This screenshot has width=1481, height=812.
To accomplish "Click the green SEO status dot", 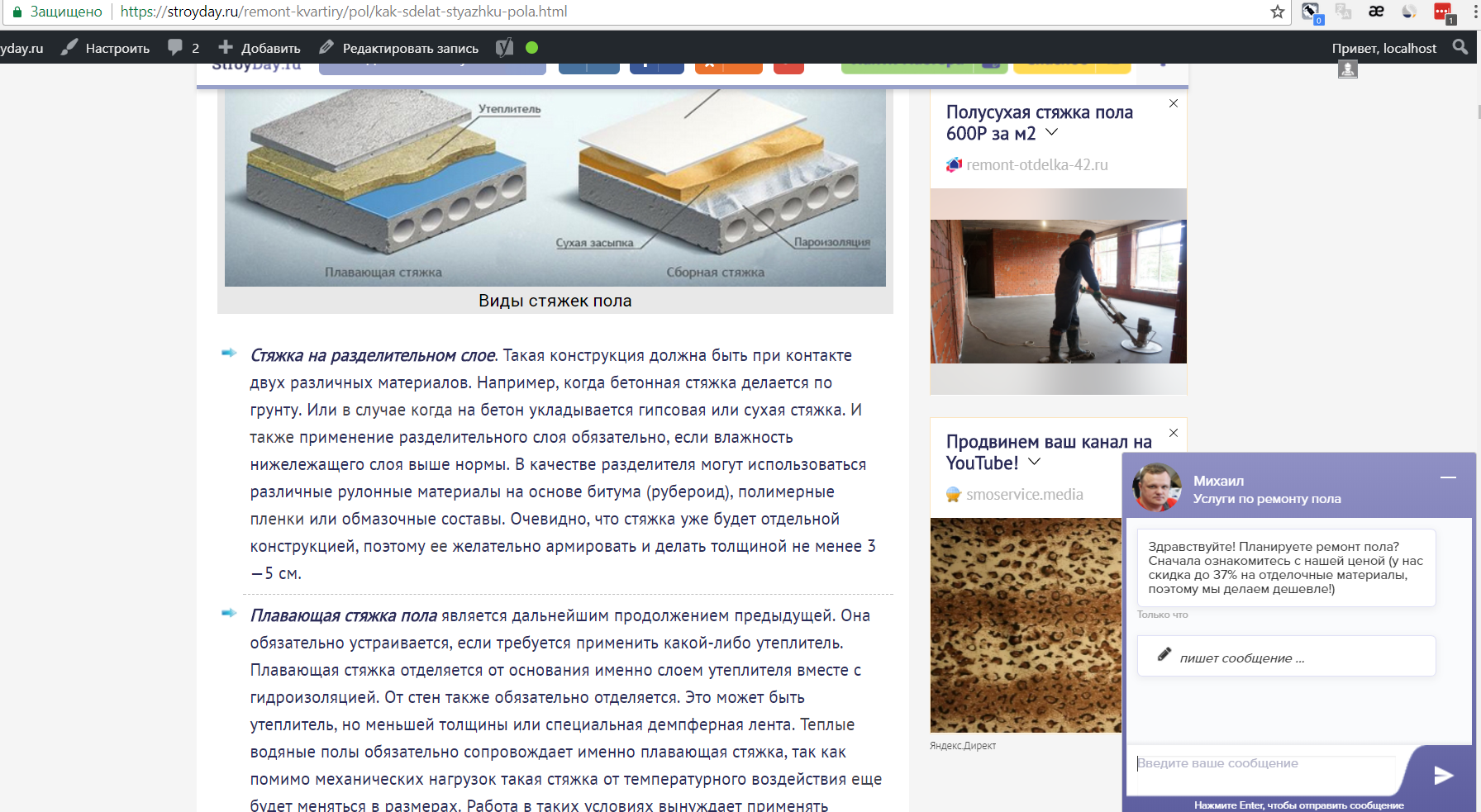I will (x=531, y=48).
